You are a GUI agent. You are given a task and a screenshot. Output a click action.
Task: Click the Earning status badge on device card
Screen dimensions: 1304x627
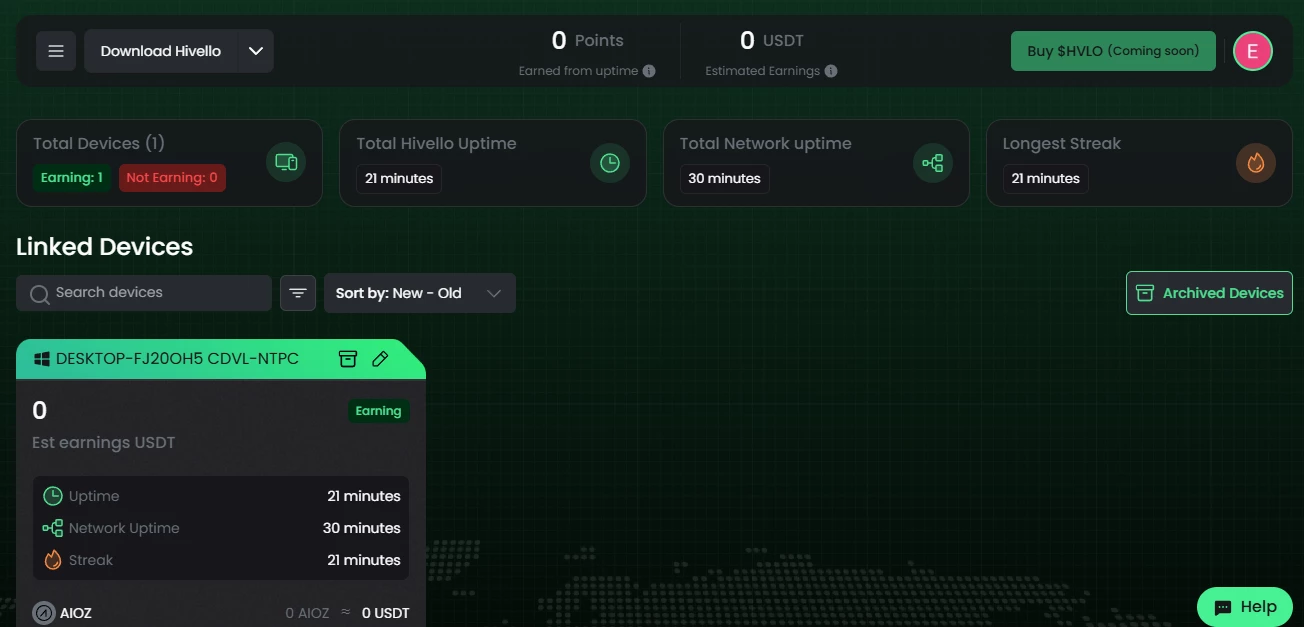[378, 411]
